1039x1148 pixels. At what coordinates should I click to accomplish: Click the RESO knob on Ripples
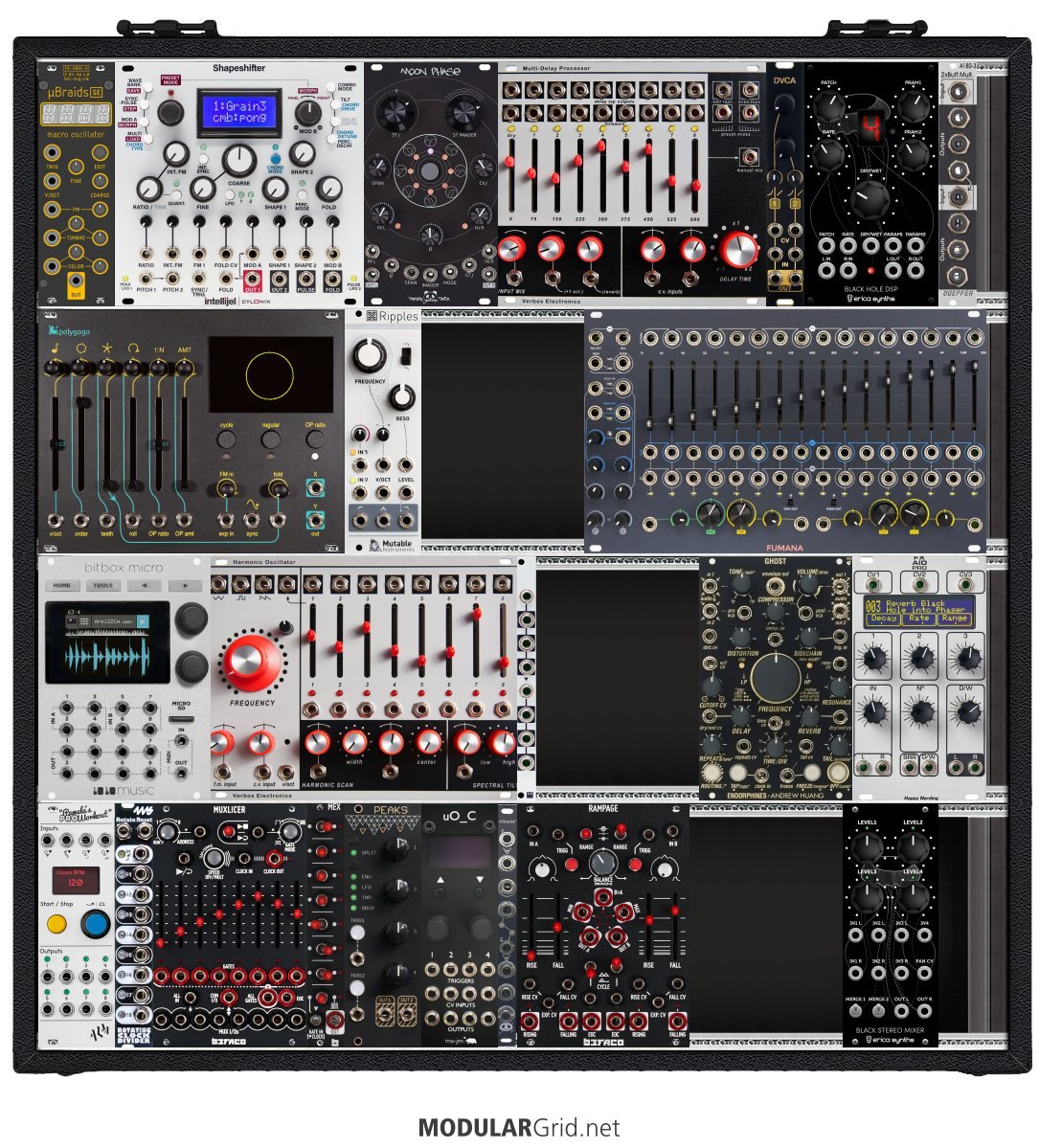(402, 396)
